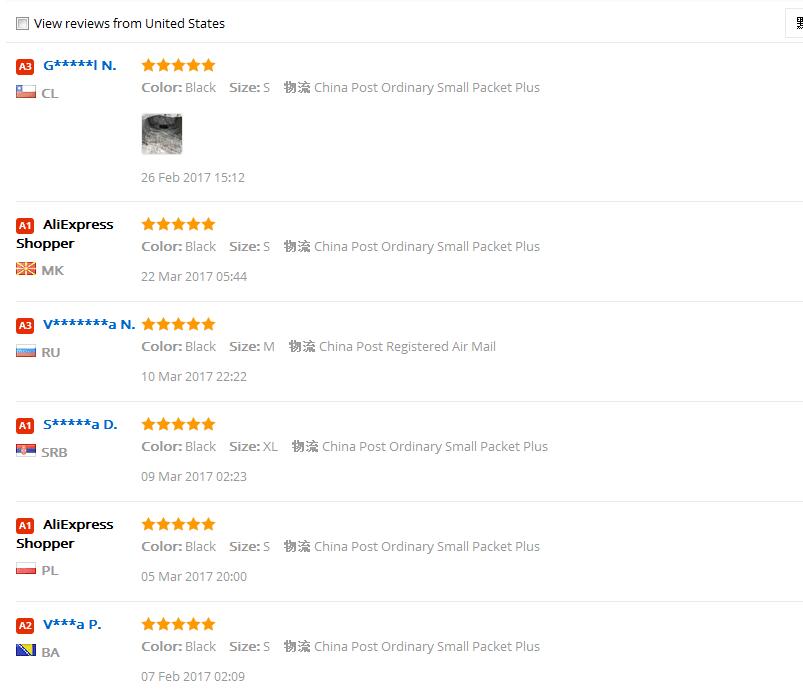Click the Russia flag icon next to RU
The height and width of the screenshot is (694, 803).
click(26, 351)
